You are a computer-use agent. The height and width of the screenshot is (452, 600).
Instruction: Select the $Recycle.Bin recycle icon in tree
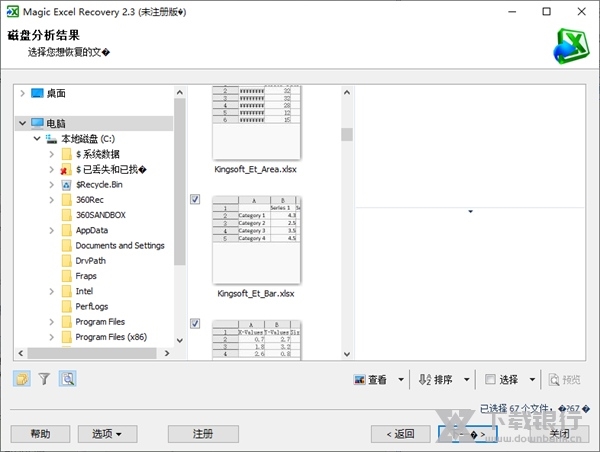(66, 185)
